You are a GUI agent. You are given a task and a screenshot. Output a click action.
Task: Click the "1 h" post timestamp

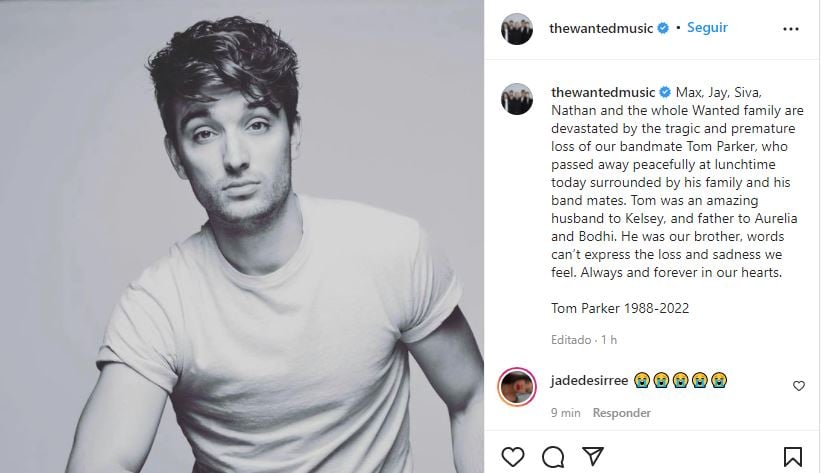[607, 340]
